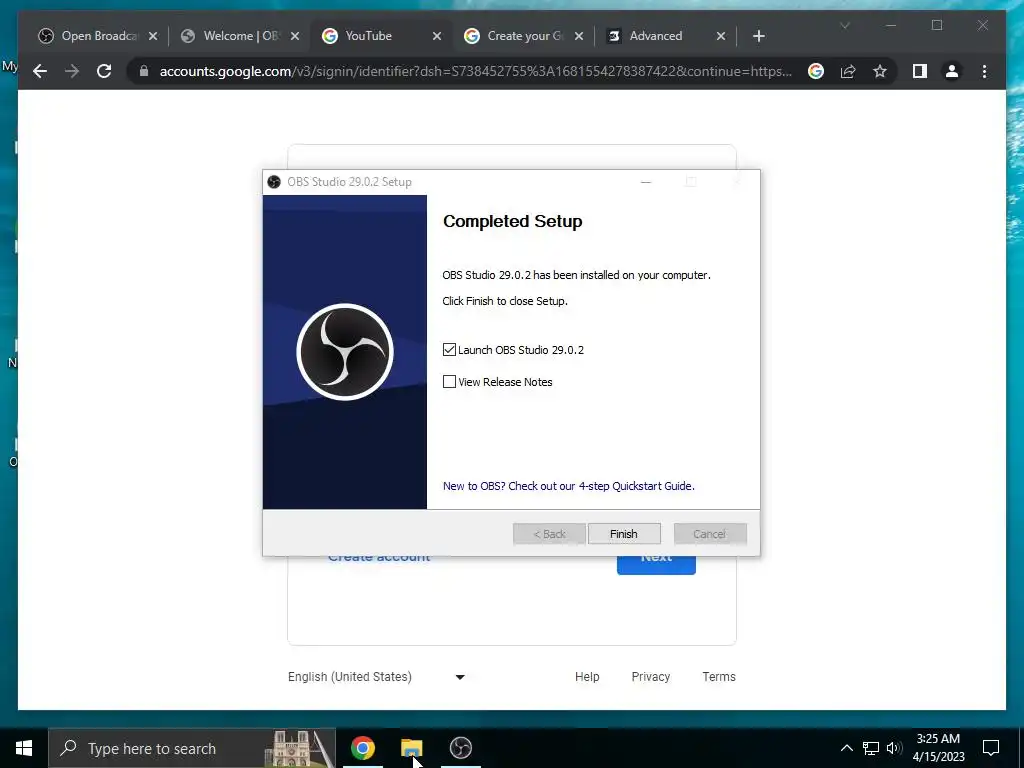
Task: Open a new Chrome tab
Action: [758, 36]
